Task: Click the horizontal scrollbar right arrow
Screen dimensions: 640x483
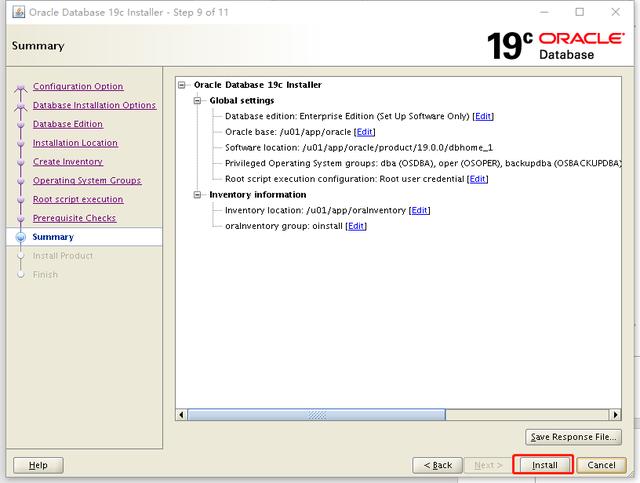Action: [615, 415]
